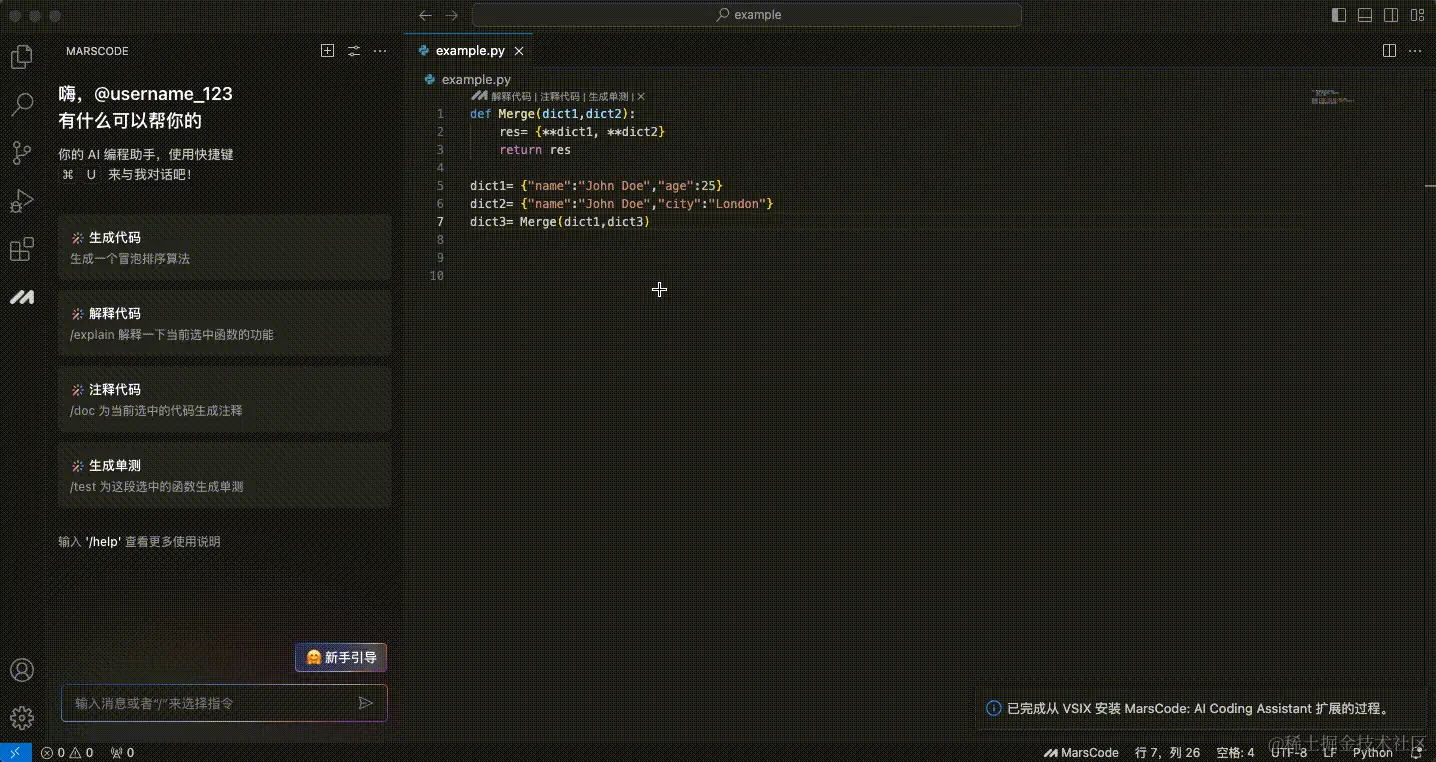The width and height of the screenshot is (1436, 762).
Task: Choose the 生成单测 /test suggestion card
Action: coord(225,475)
